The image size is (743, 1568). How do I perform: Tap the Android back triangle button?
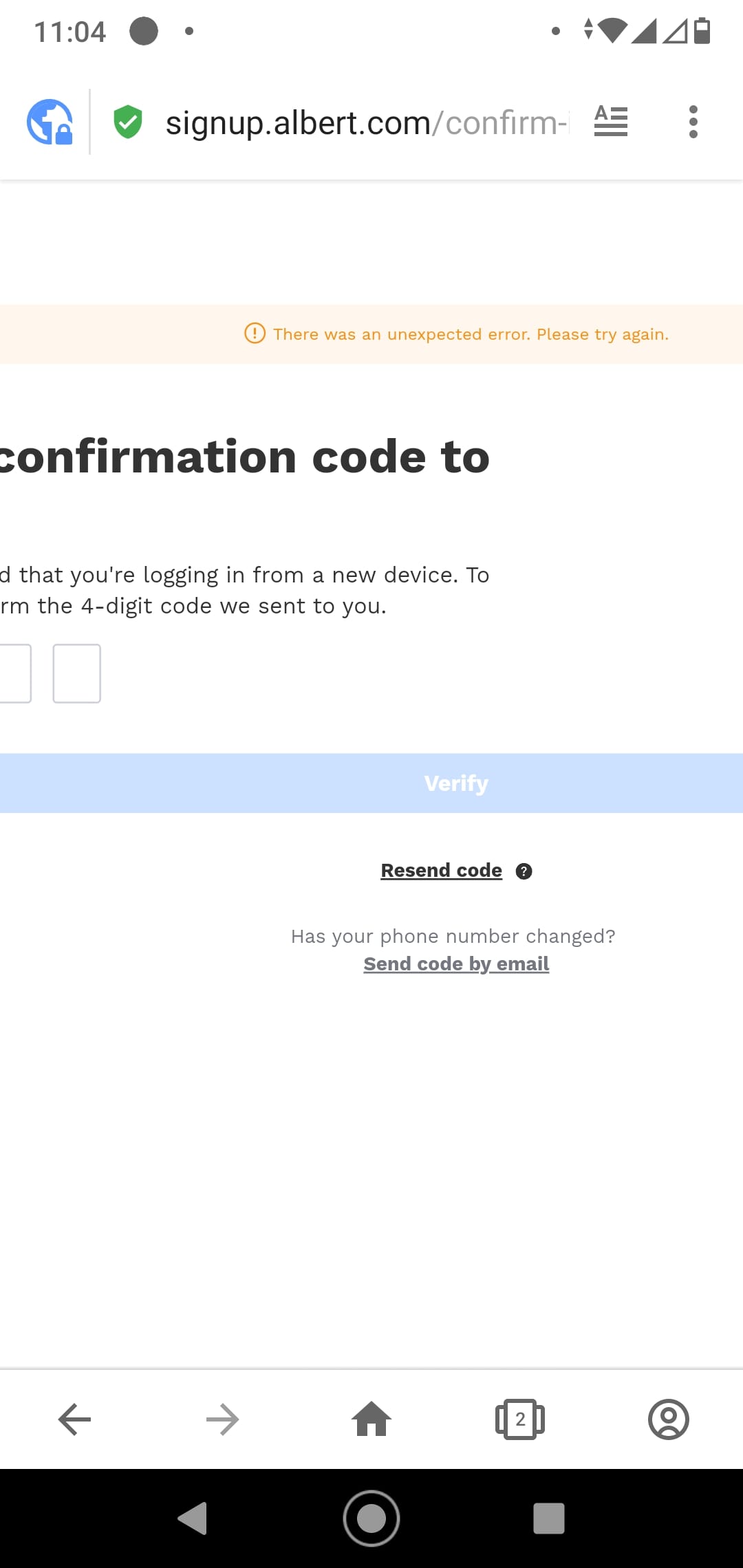pyautogui.click(x=193, y=1518)
